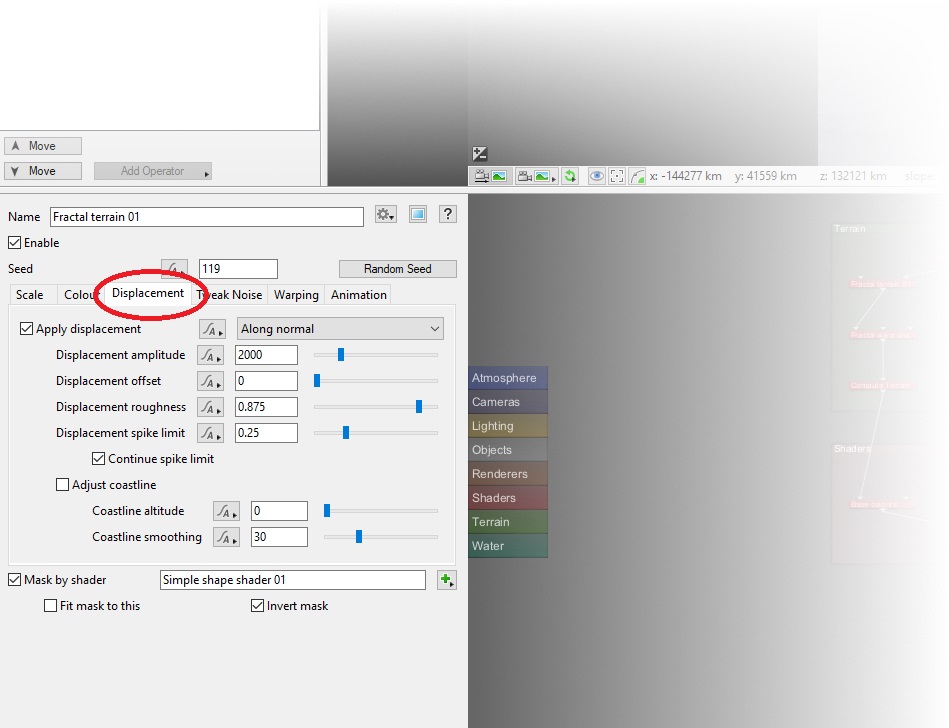Select Renderers in the node group list
Image resolution: width=949 pixels, height=728 pixels.
(x=508, y=474)
